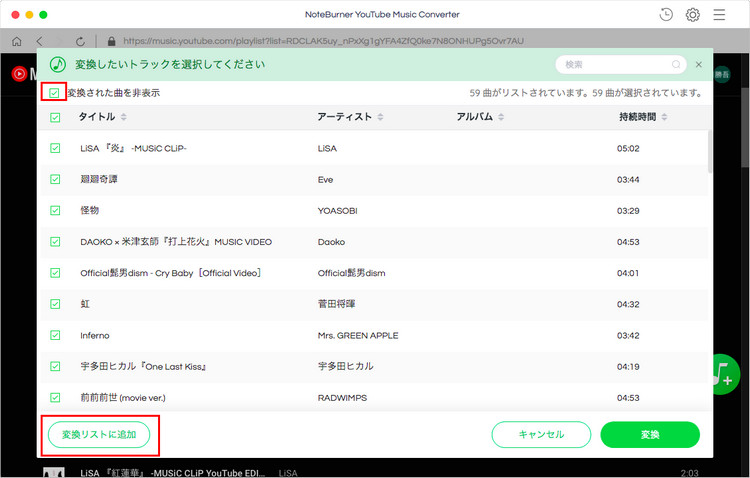The width and height of the screenshot is (750, 478).
Task: Go to the home page icon
Action: [17, 42]
